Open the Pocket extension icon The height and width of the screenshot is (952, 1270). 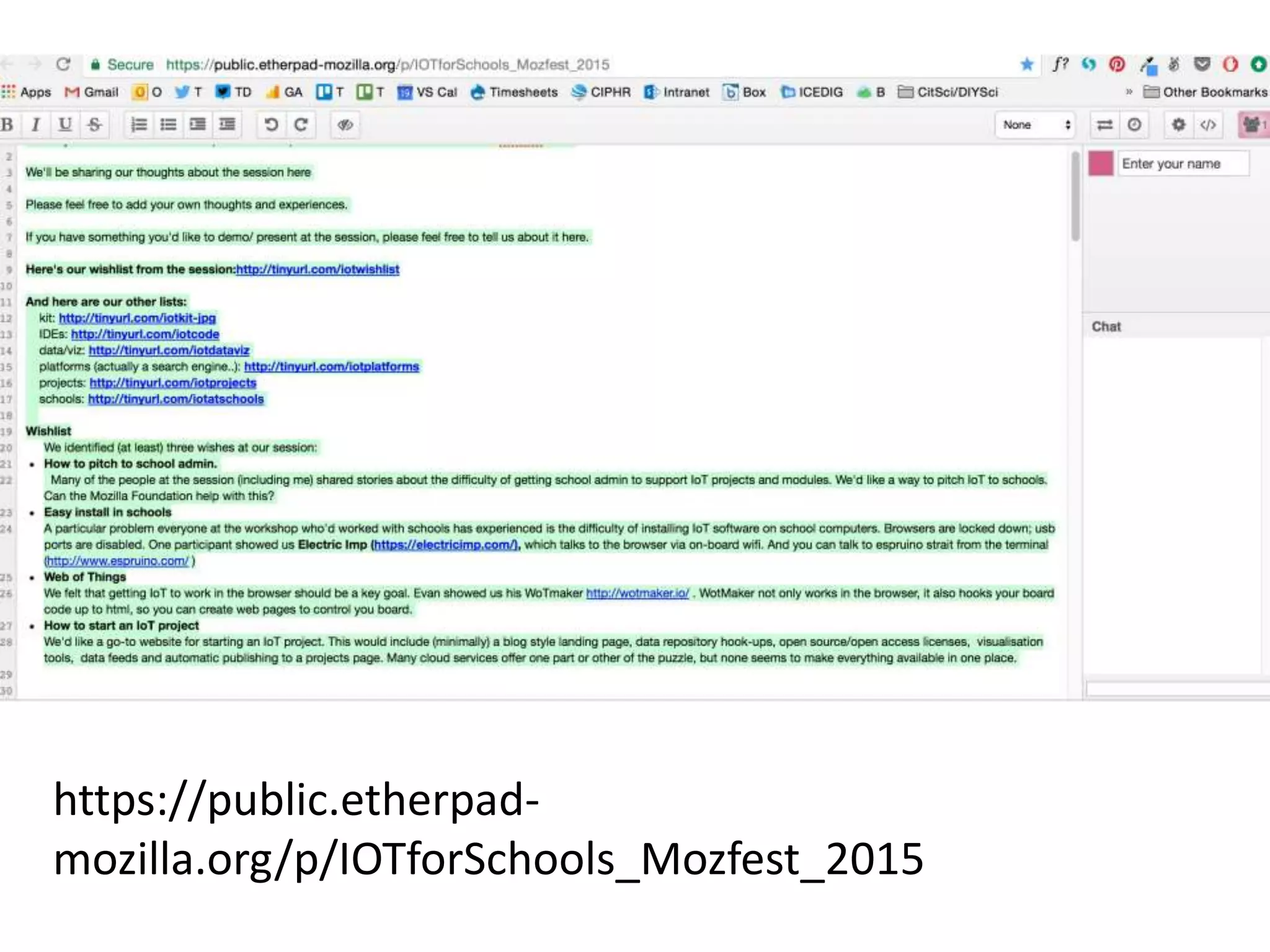pyautogui.click(x=1202, y=64)
